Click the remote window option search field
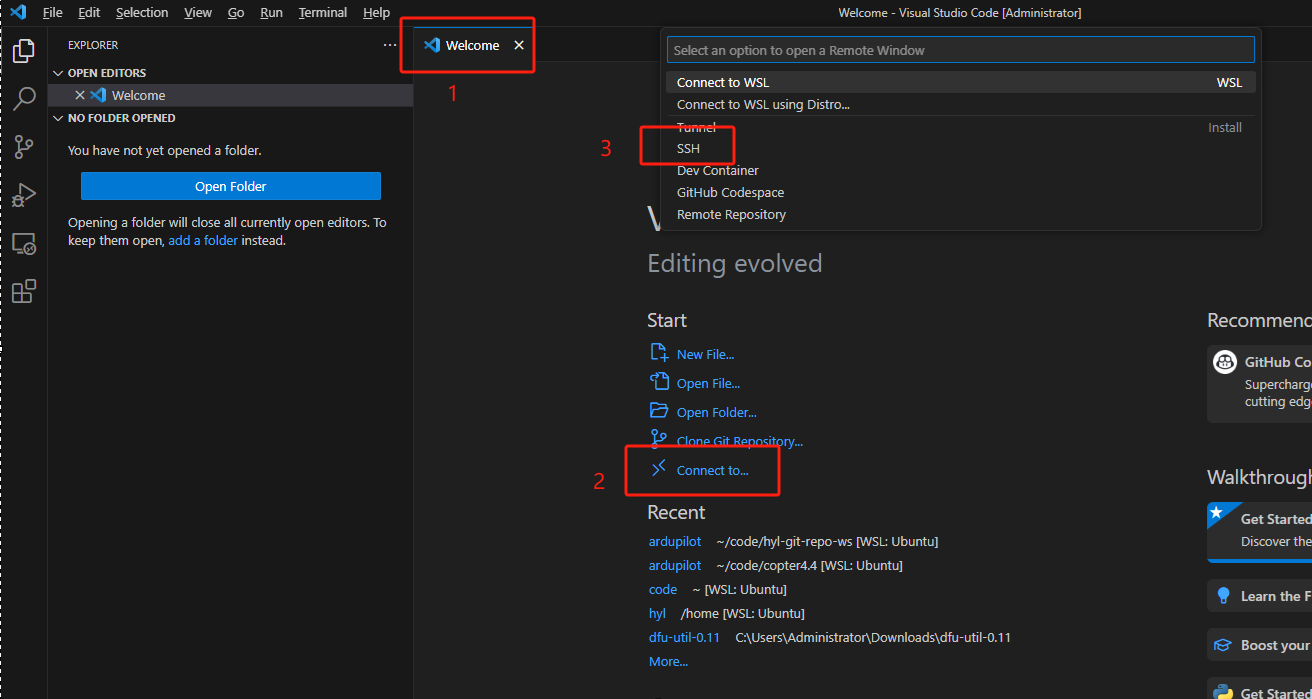Viewport: 1312px width, 699px height. (x=960, y=50)
